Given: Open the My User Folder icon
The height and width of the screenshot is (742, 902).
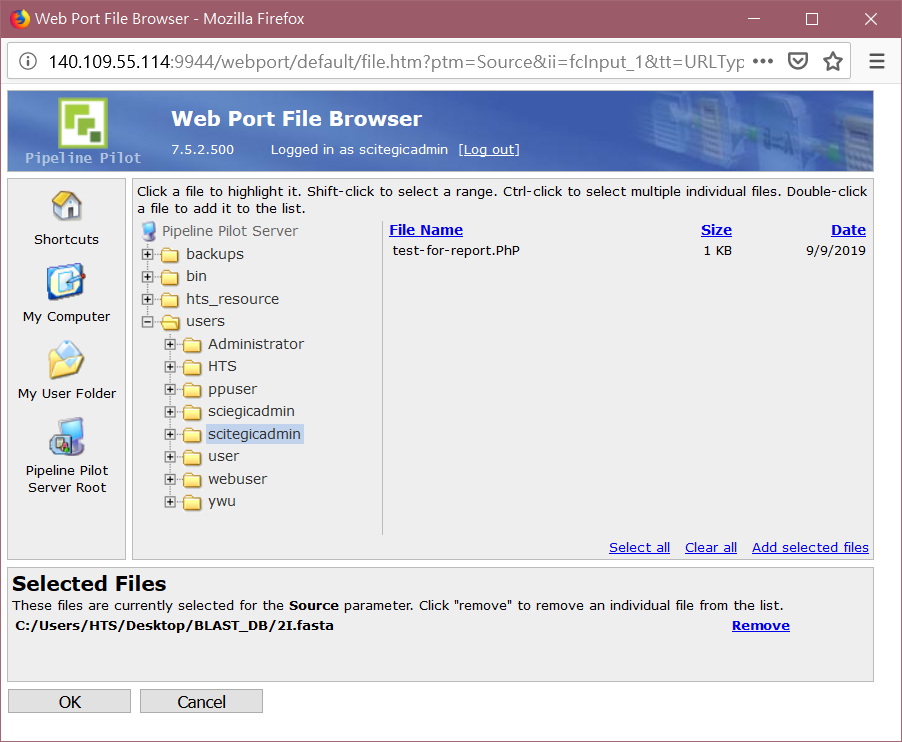Looking at the screenshot, I should tap(66, 359).
